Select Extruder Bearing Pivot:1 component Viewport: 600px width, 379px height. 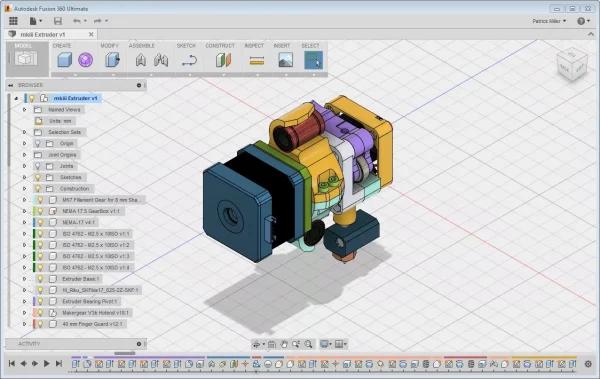click(90, 302)
